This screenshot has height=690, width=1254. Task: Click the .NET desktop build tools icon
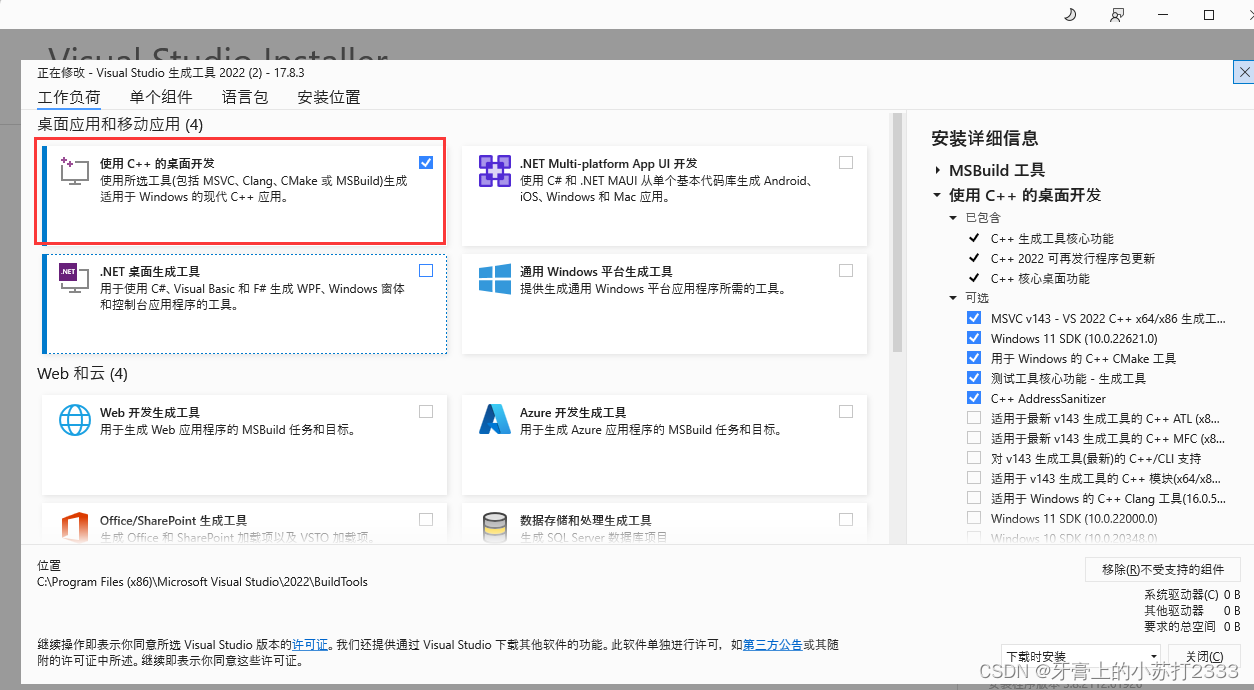(x=75, y=280)
